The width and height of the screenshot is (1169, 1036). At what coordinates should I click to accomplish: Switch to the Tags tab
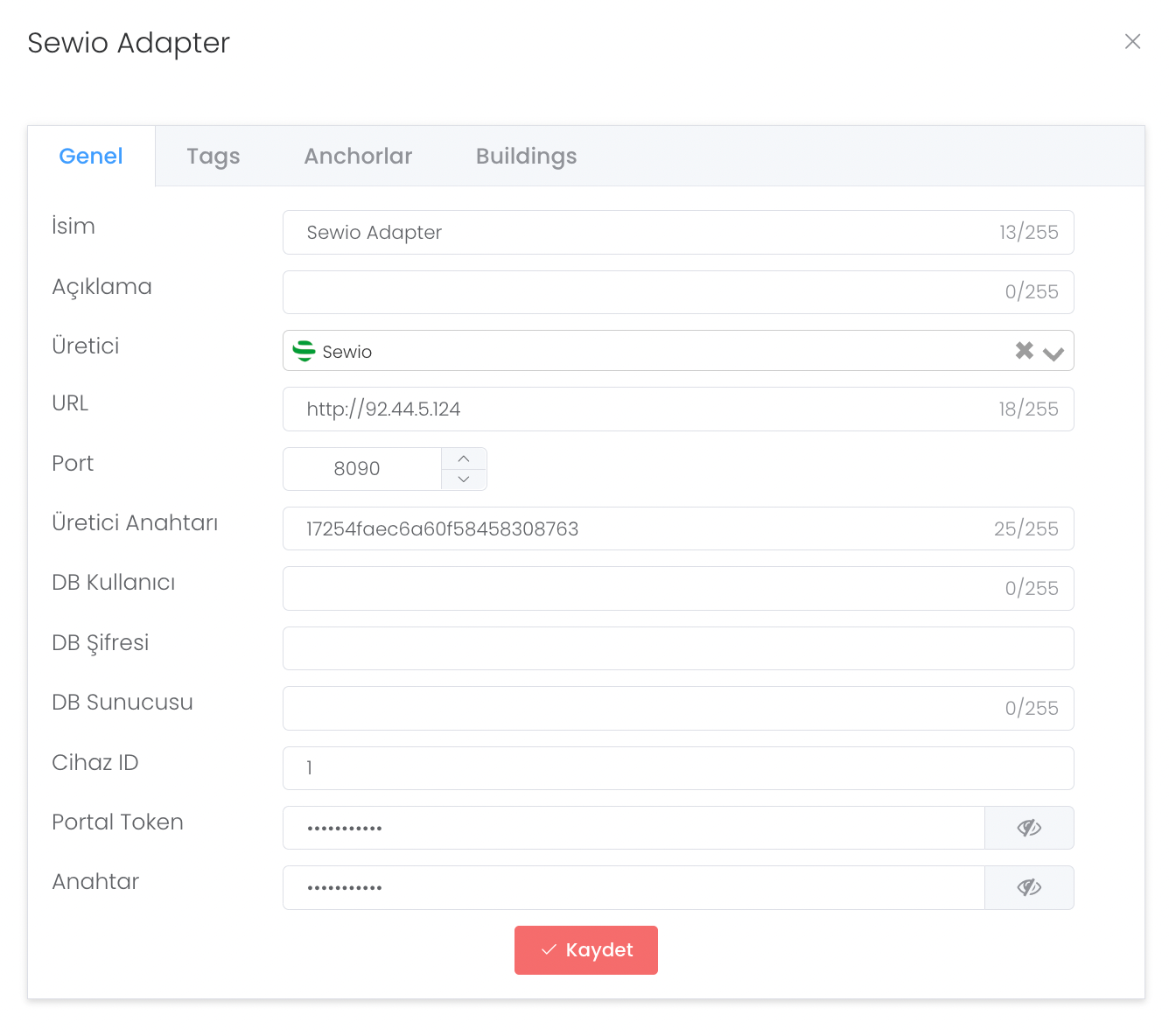[x=213, y=157]
